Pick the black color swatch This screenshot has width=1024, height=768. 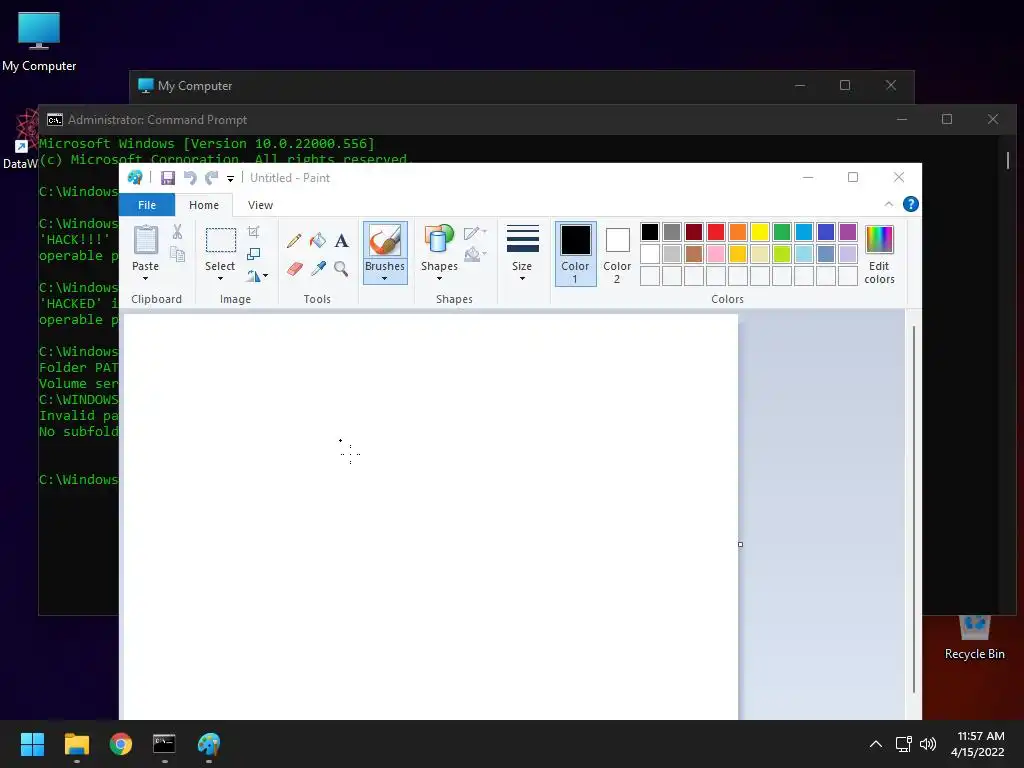650,232
